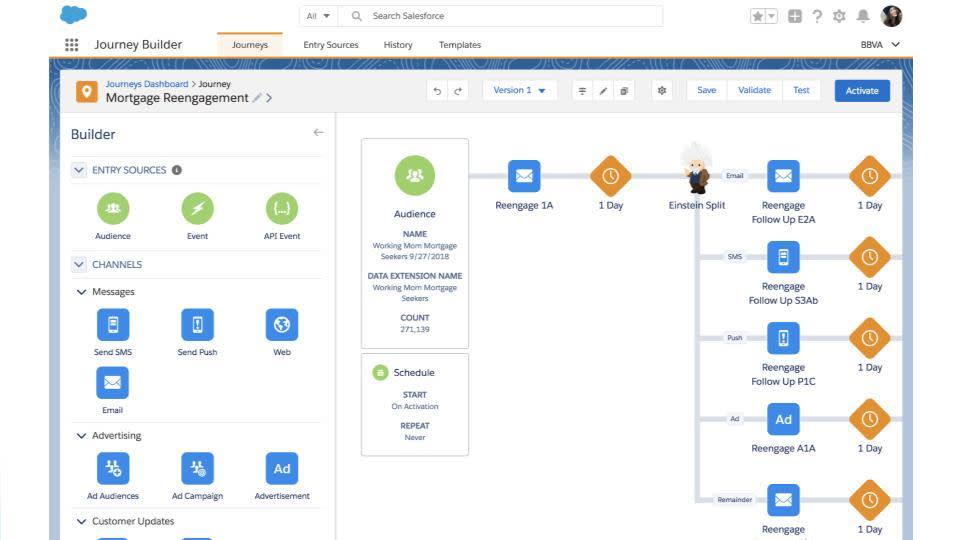
Task: Go to Journeys Dashboard link
Action: pos(147,84)
